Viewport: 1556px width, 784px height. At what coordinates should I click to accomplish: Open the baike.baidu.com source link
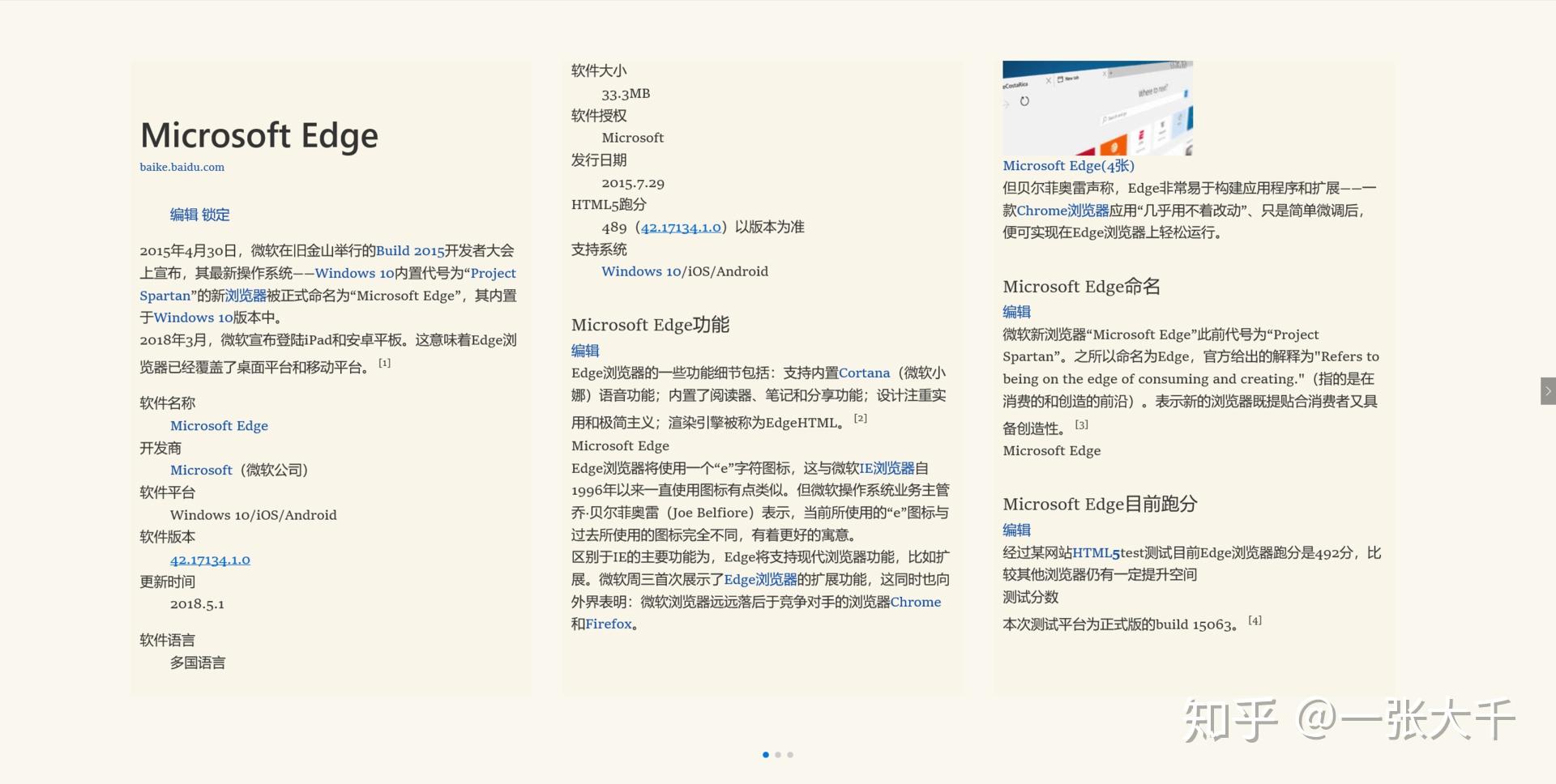coord(182,167)
